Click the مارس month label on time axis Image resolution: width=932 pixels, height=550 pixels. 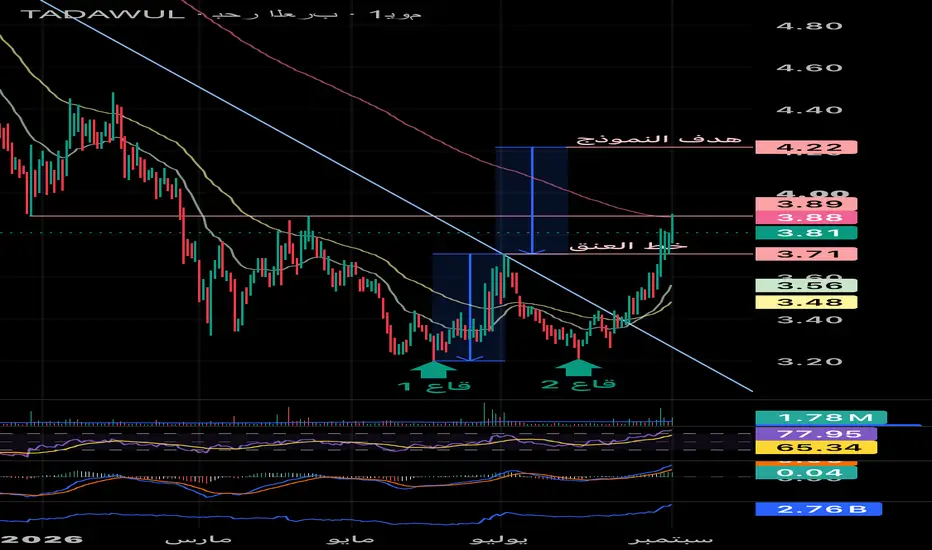point(198,539)
